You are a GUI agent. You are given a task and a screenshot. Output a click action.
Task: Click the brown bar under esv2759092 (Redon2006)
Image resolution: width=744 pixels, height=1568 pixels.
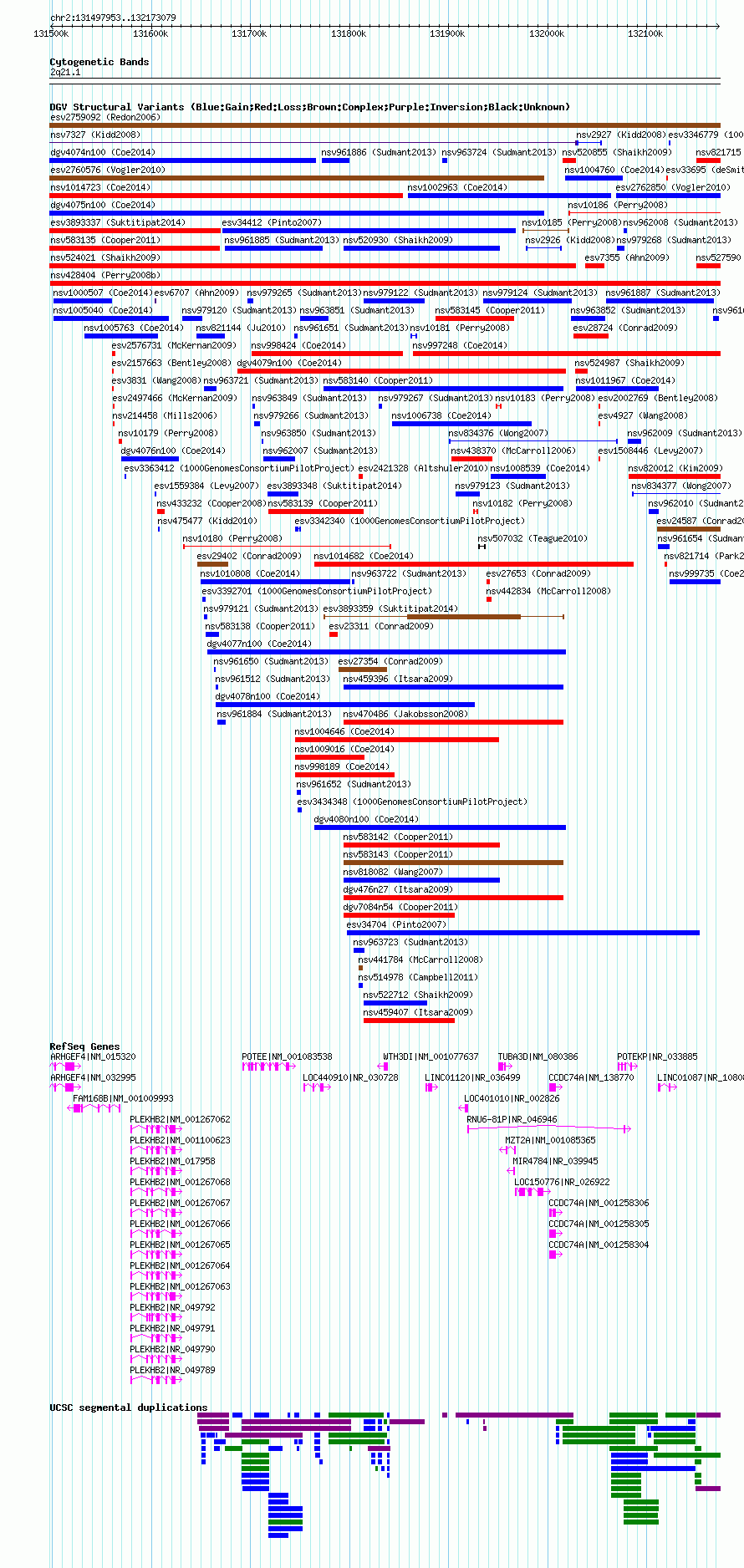tap(385, 125)
